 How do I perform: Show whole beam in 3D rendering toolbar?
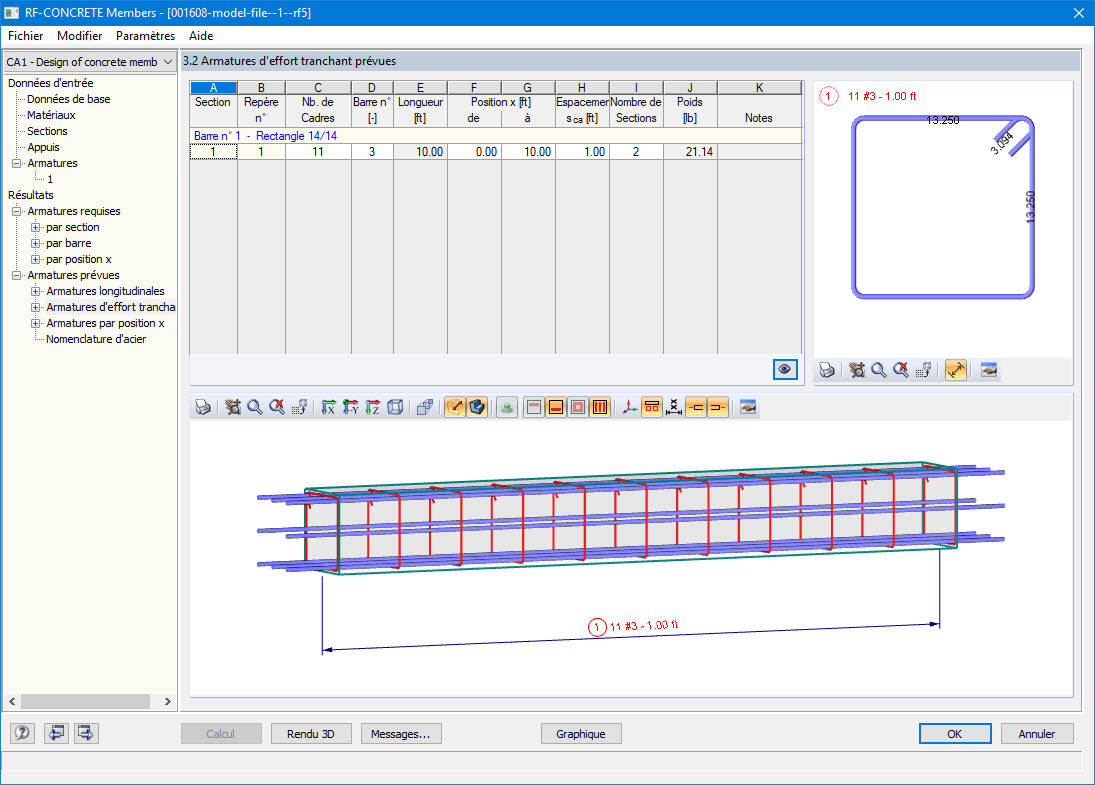click(x=277, y=407)
